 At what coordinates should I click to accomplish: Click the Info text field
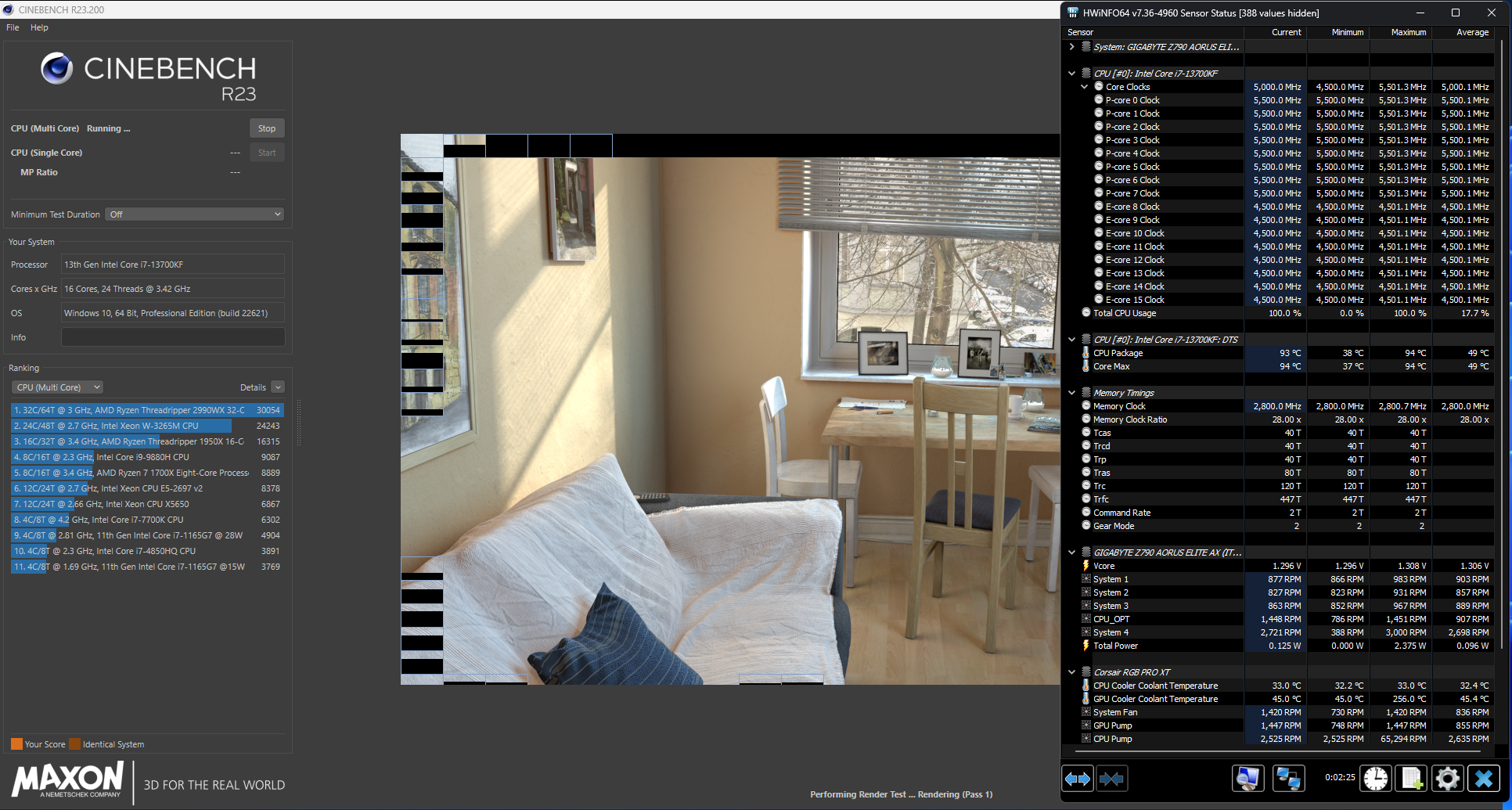click(173, 337)
